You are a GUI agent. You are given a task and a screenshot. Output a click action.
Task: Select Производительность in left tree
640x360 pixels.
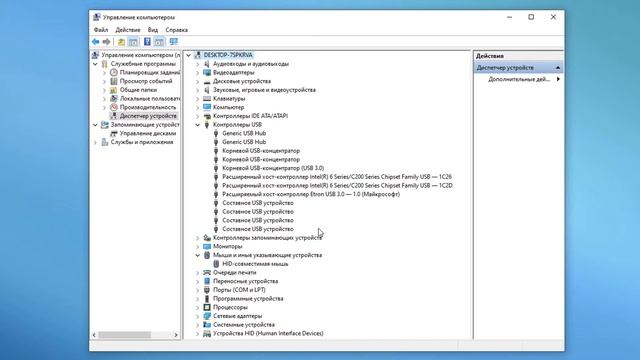click(x=148, y=107)
